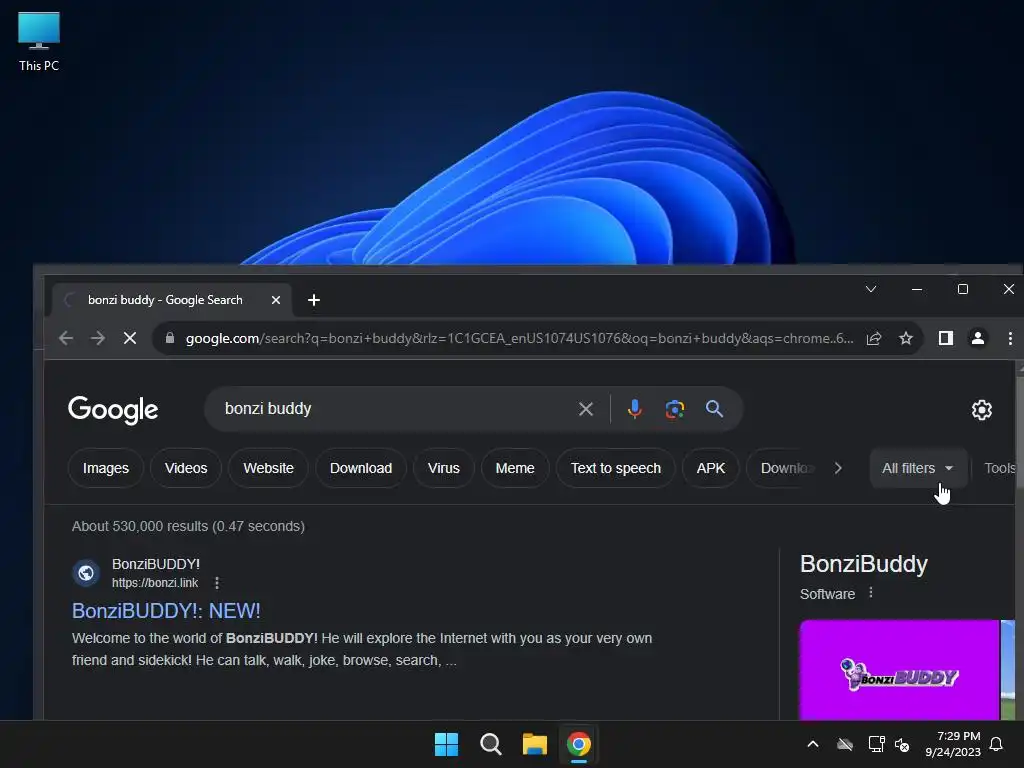Open Chrome side panel icon
This screenshot has width=1024, height=768.
(x=946, y=338)
